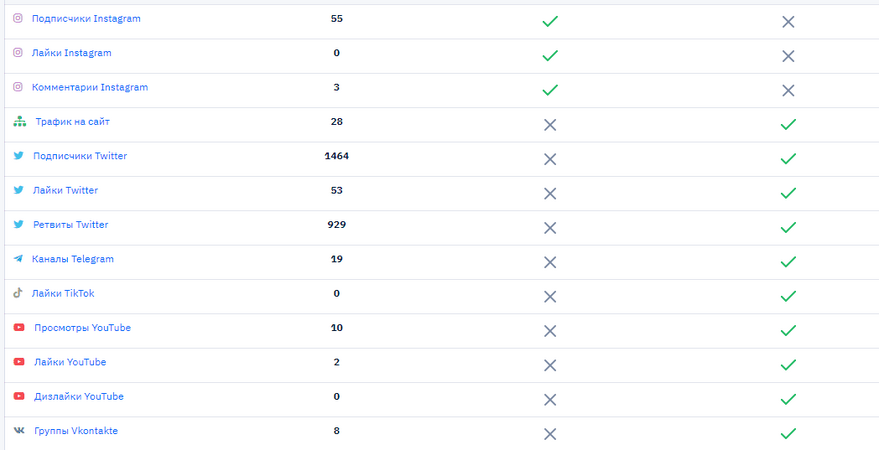
Task: Click VK icon beside Группы Vkontakte
Action: (x=19, y=430)
